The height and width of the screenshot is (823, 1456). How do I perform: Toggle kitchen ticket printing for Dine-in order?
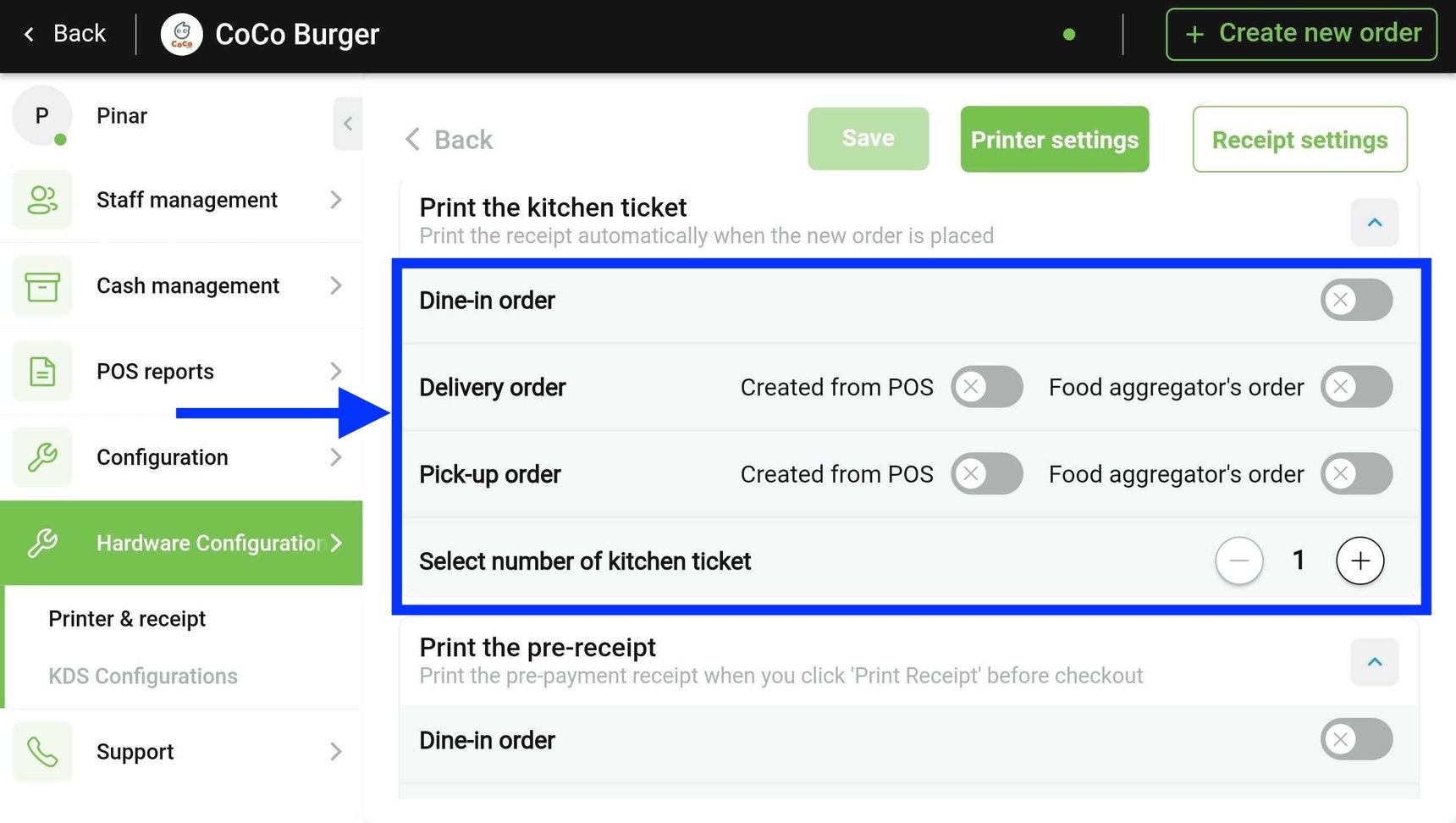tap(1356, 300)
